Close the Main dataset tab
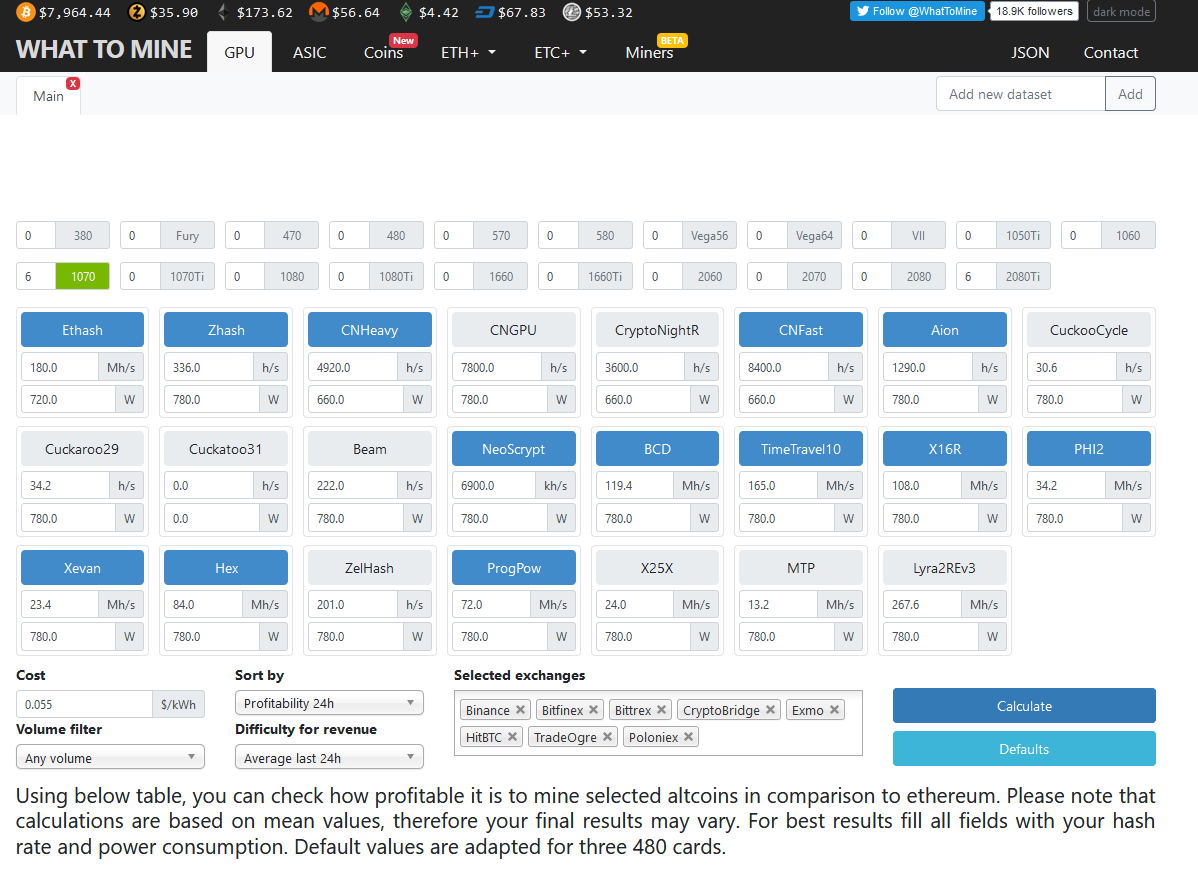The height and width of the screenshot is (869, 1198). point(73,83)
